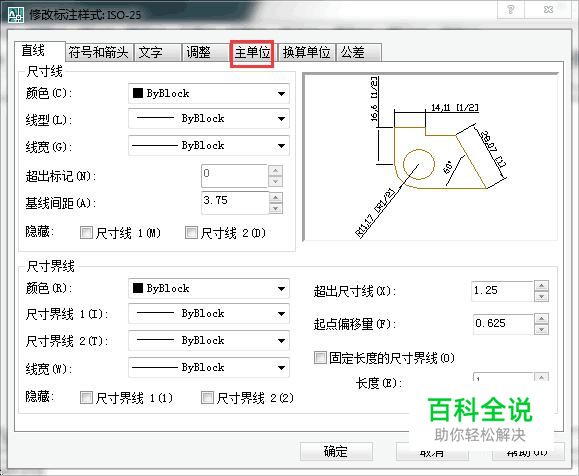Click the help question mark button
Screen dimensions: 579x476
(511, 10)
